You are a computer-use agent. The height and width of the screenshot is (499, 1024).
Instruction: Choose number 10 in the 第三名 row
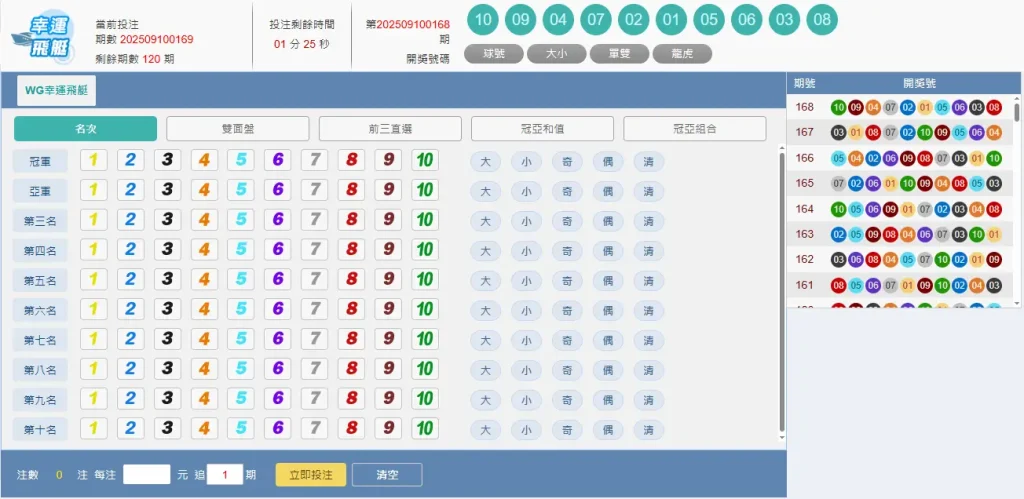click(425, 220)
